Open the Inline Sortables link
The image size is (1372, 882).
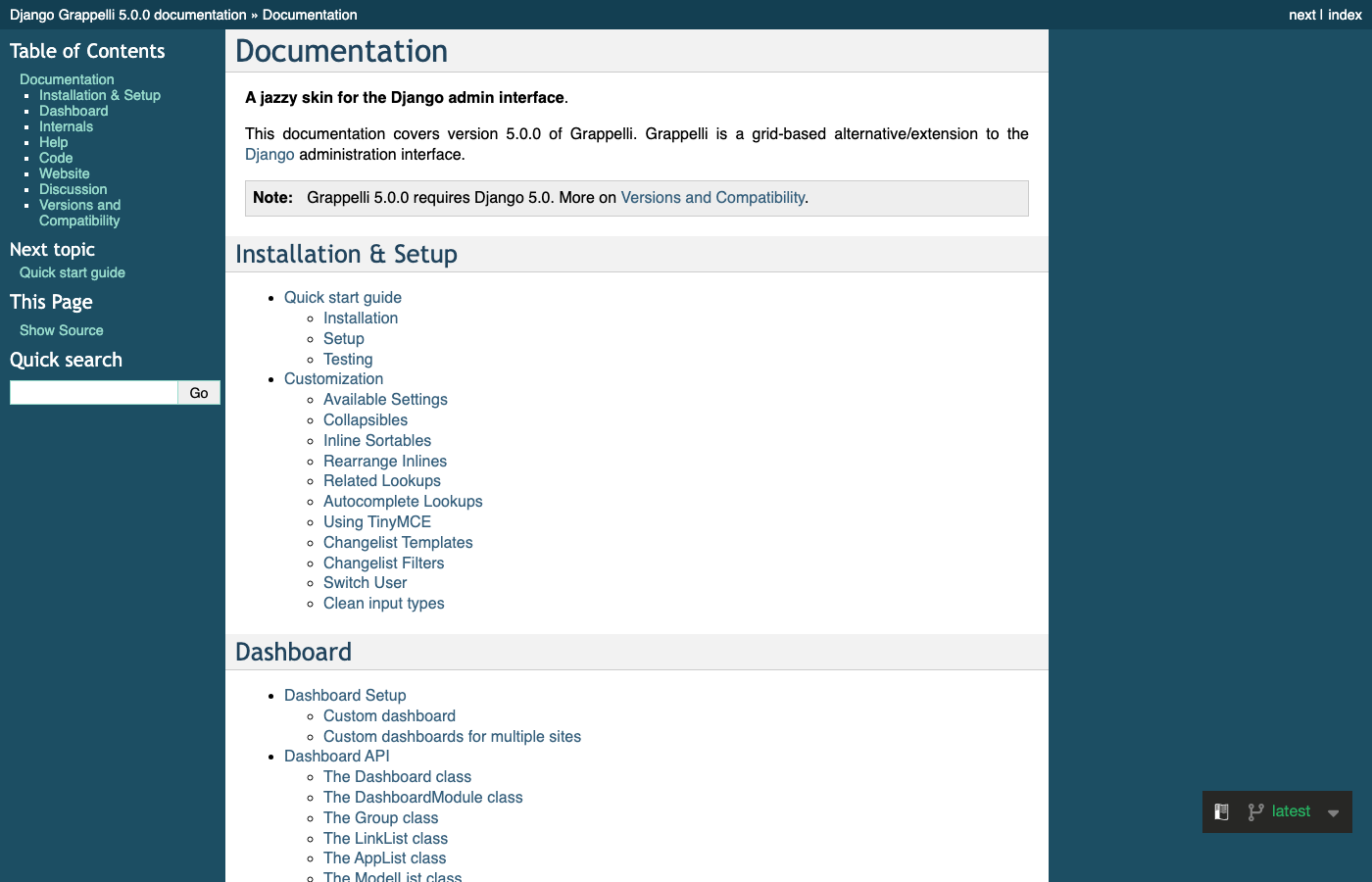tap(377, 441)
